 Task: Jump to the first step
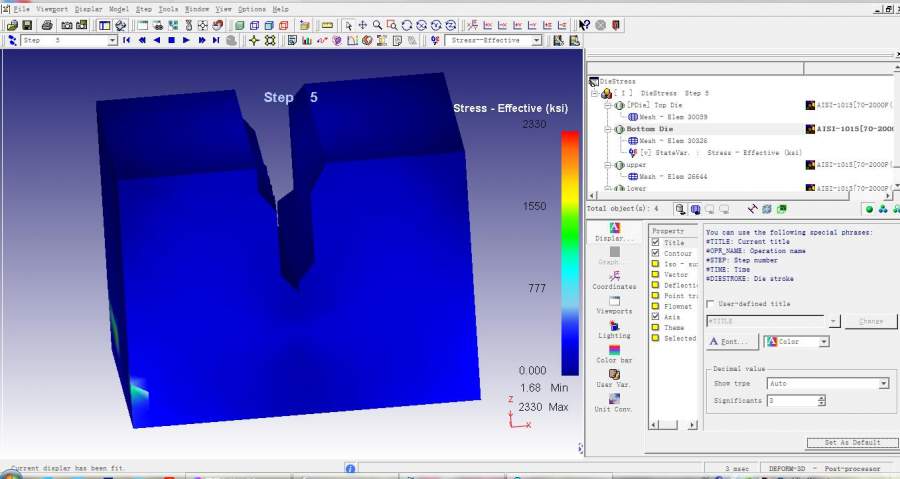point(127,41)
